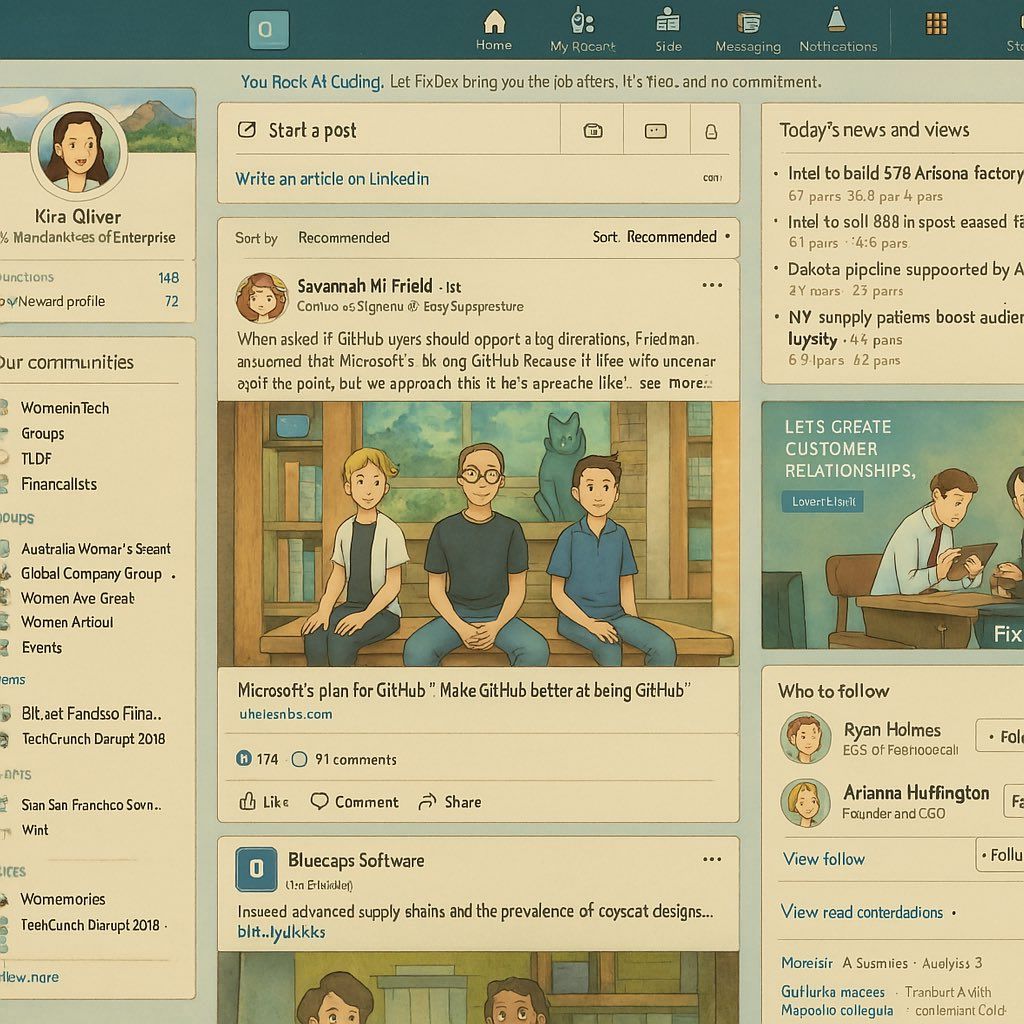The height and width of the screenshot is (1024, 1024).
Task: Click Moreisir footer link
Action: (x=807, y=963)
